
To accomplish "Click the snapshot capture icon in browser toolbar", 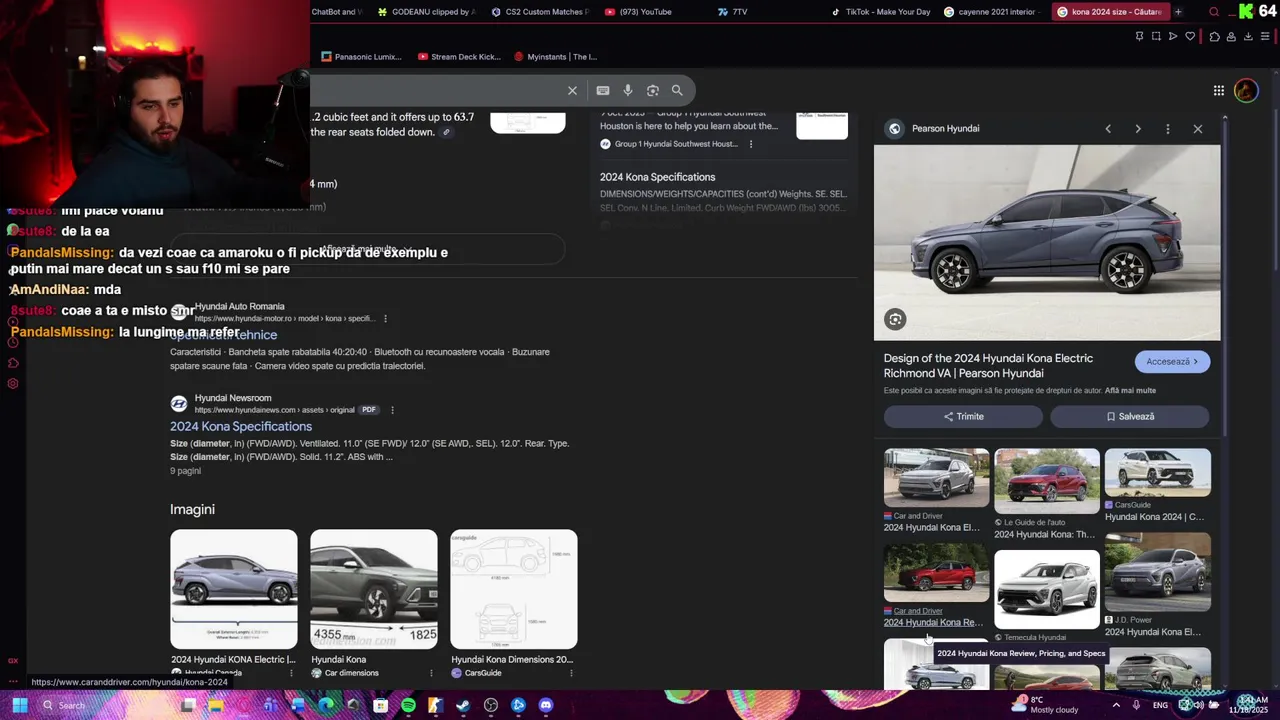I will tap(1156, 37).
